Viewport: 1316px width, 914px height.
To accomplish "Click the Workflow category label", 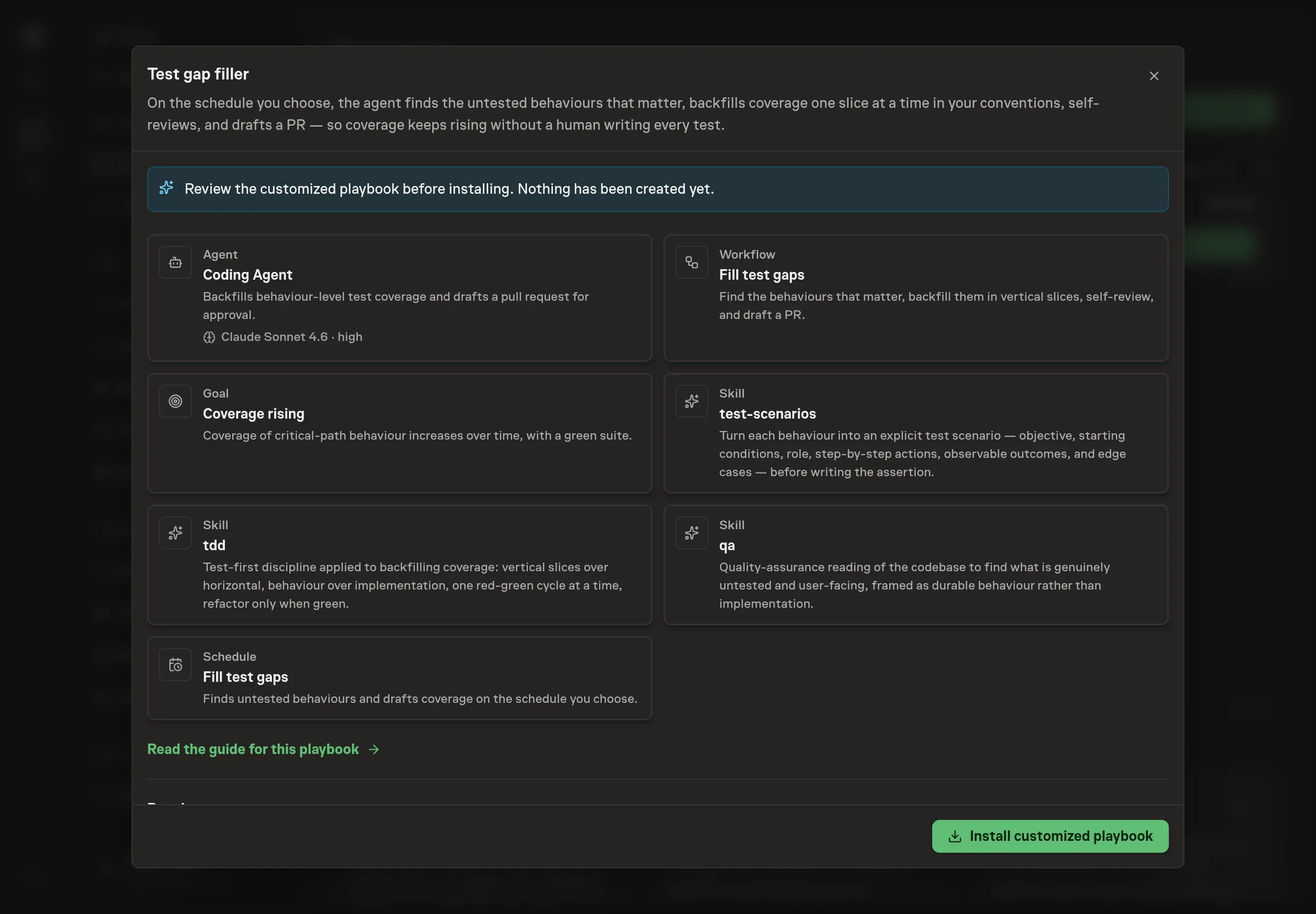I will [x=747, y=254].
